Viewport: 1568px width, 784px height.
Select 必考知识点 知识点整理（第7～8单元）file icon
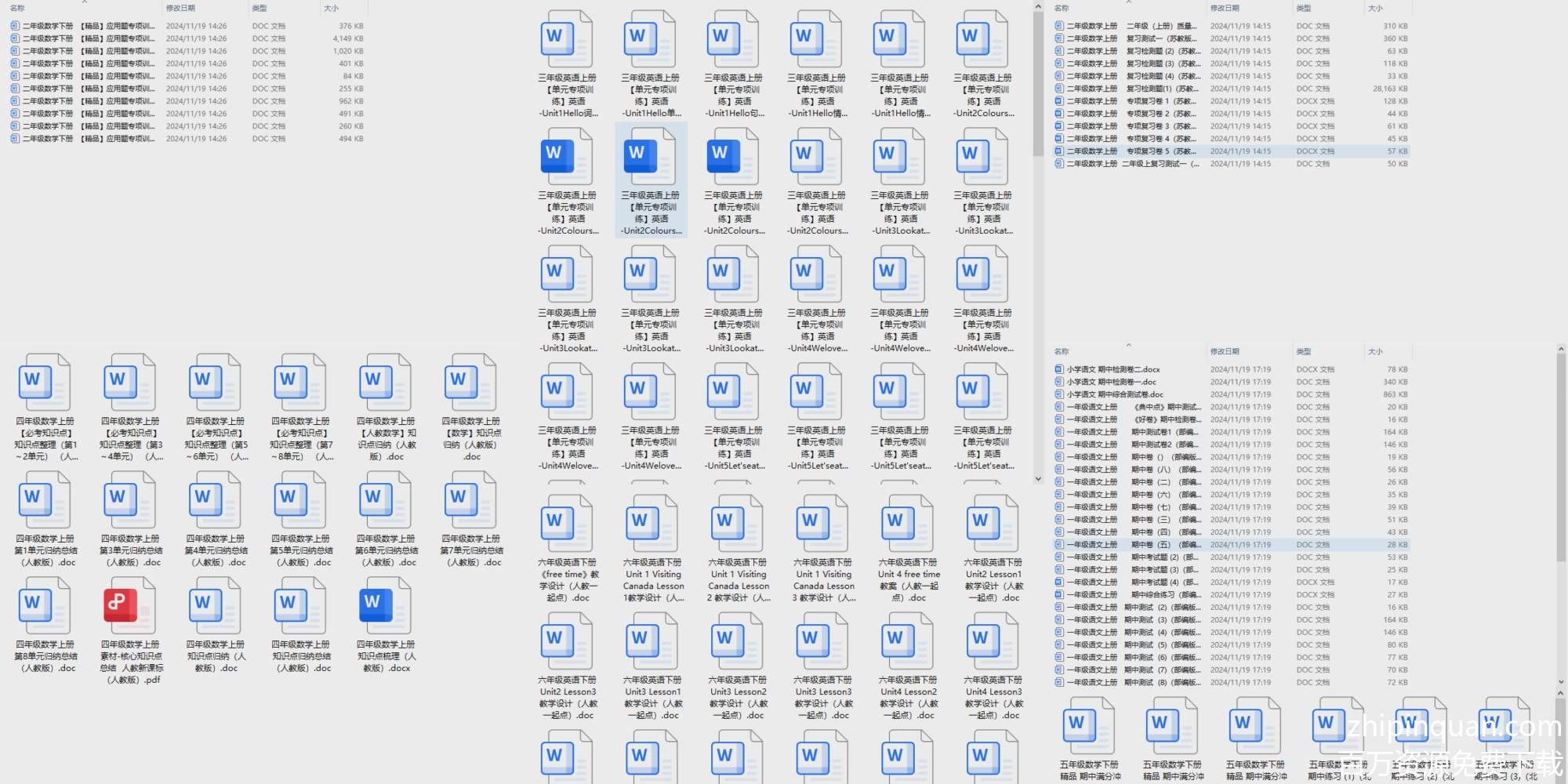click(x=299, y=382)
